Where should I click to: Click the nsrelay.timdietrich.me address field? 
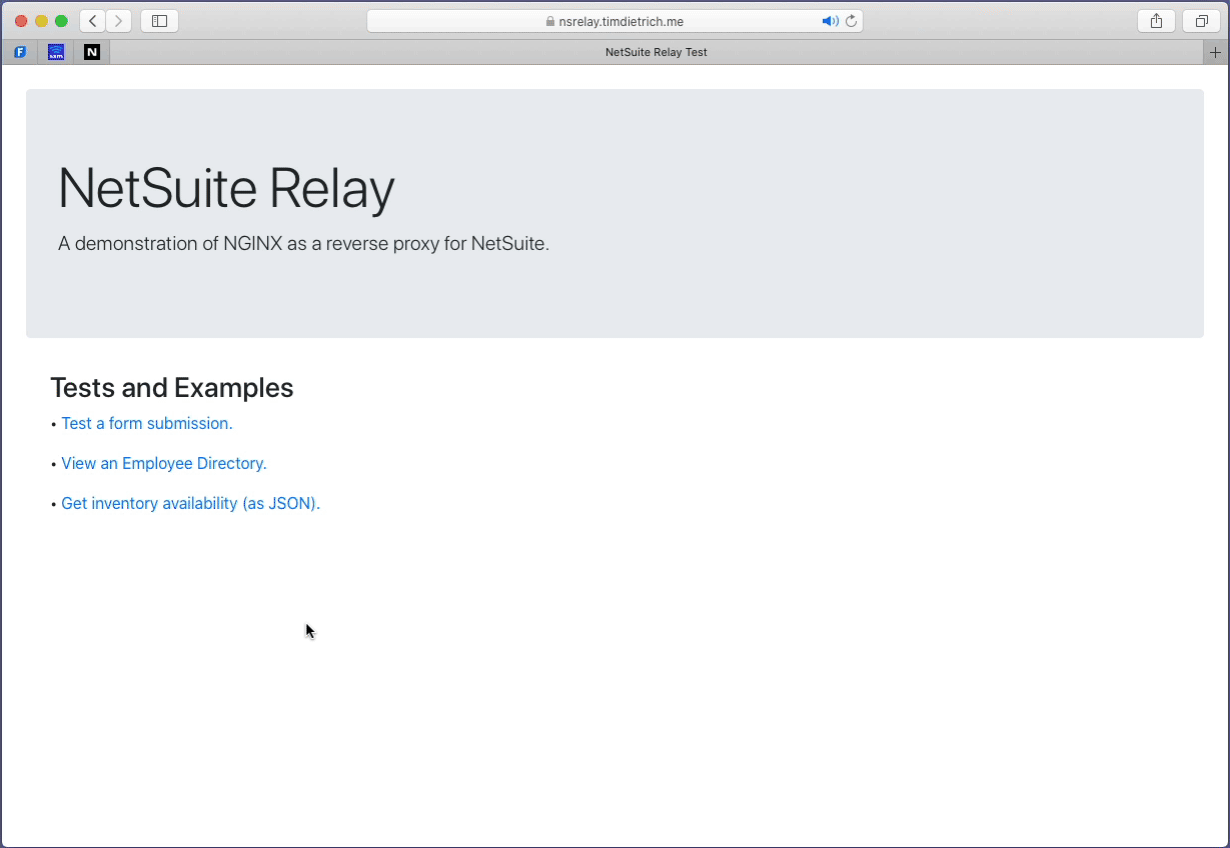(x=615, y=21)
